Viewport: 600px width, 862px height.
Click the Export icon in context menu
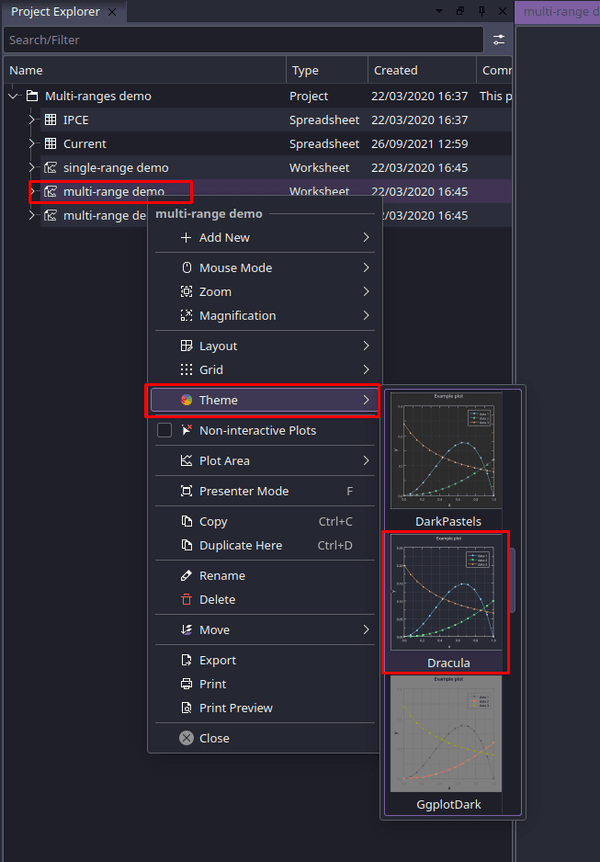tap(186, 660)
